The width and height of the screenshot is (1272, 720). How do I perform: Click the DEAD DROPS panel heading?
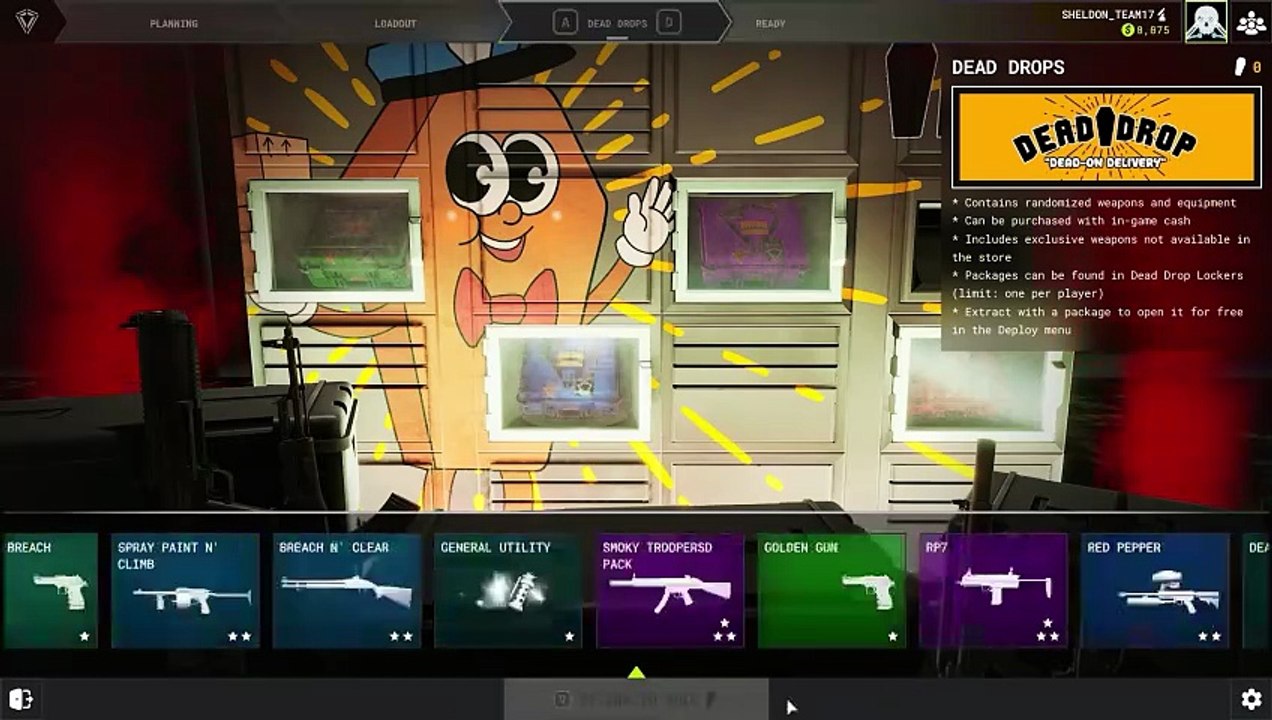point(1008,67)
